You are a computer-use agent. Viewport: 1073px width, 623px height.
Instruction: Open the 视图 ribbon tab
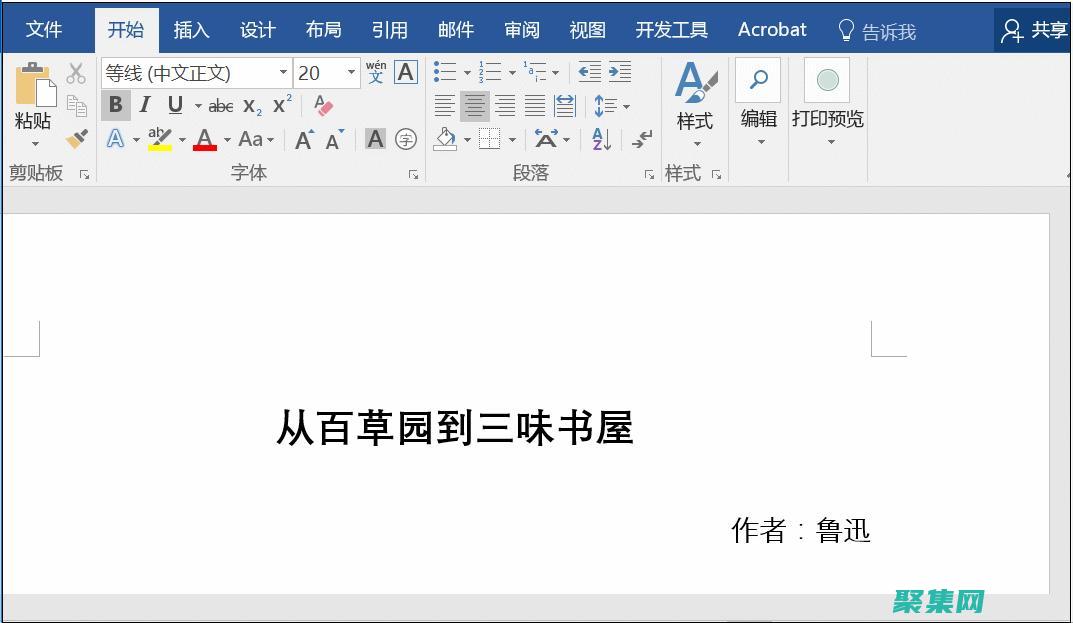587,30
